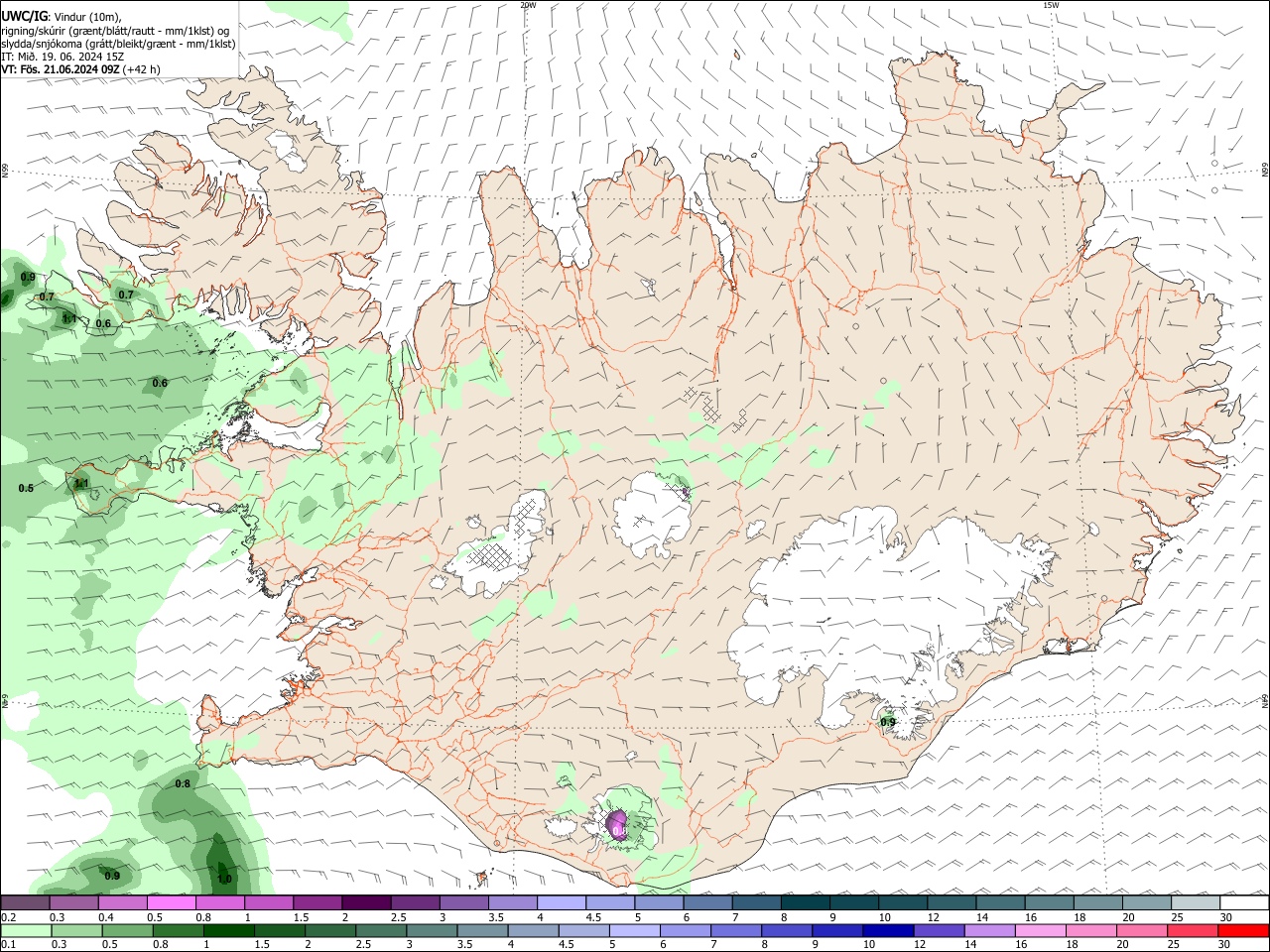
Task: Pick the pale grey top-row swatch 25–30
Action: coord(1196,902)
